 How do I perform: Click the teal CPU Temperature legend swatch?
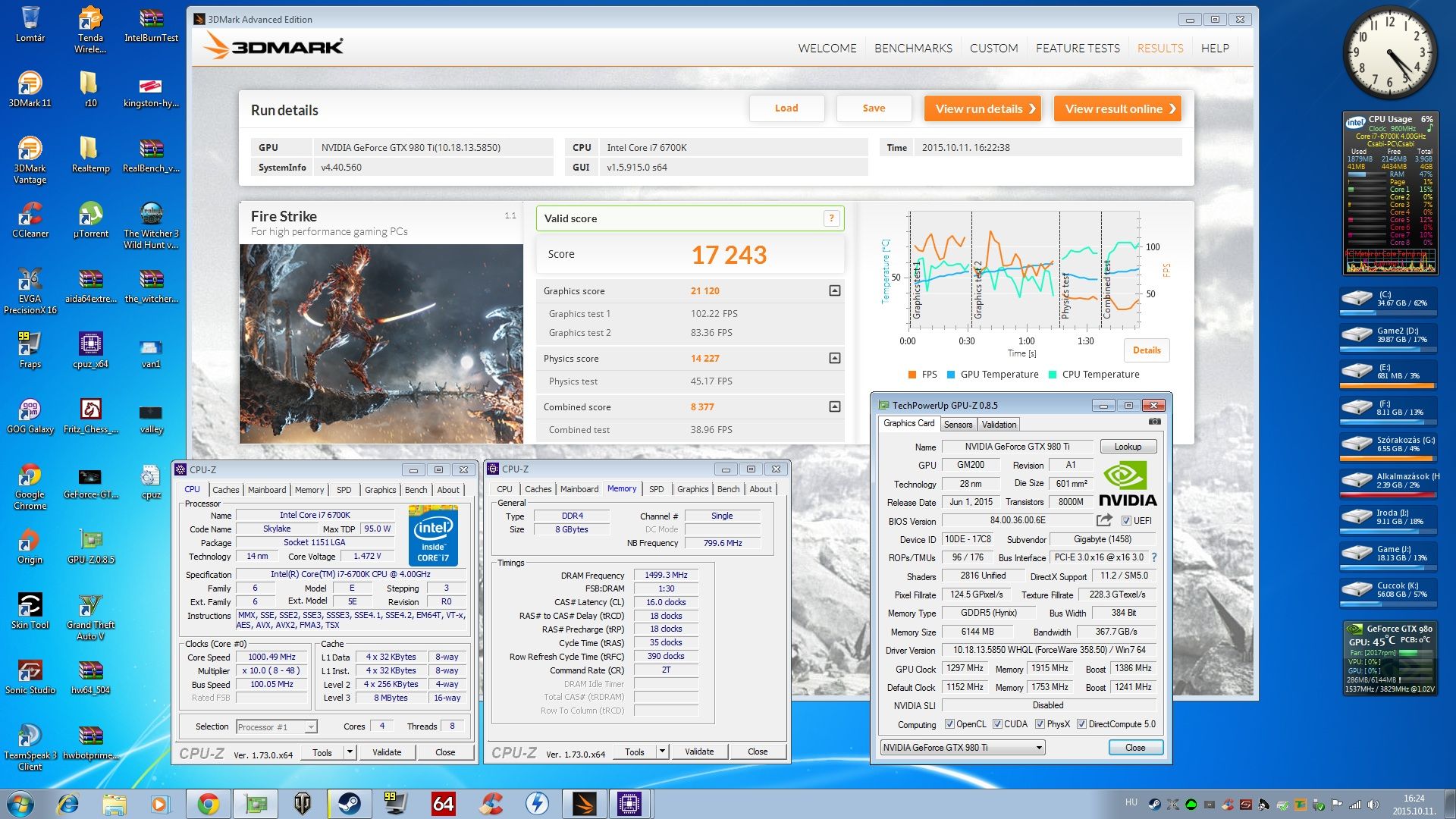(x=1052, y=375)
